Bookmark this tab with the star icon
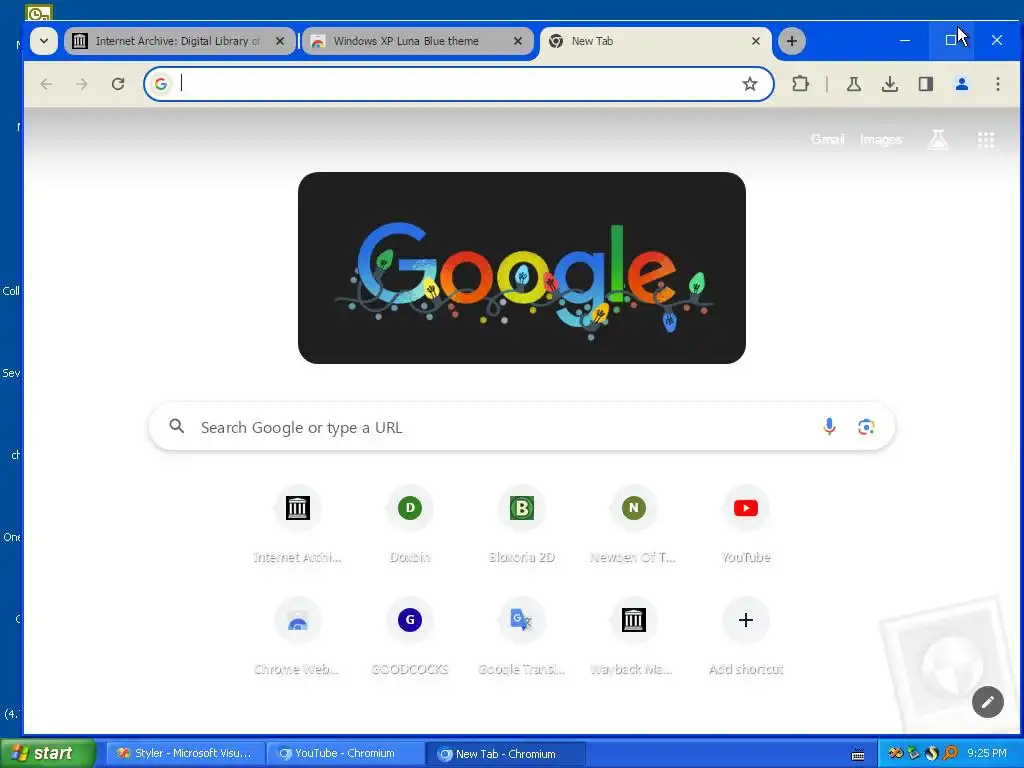The image size is (1024, 768). click(x=750, y=84)
